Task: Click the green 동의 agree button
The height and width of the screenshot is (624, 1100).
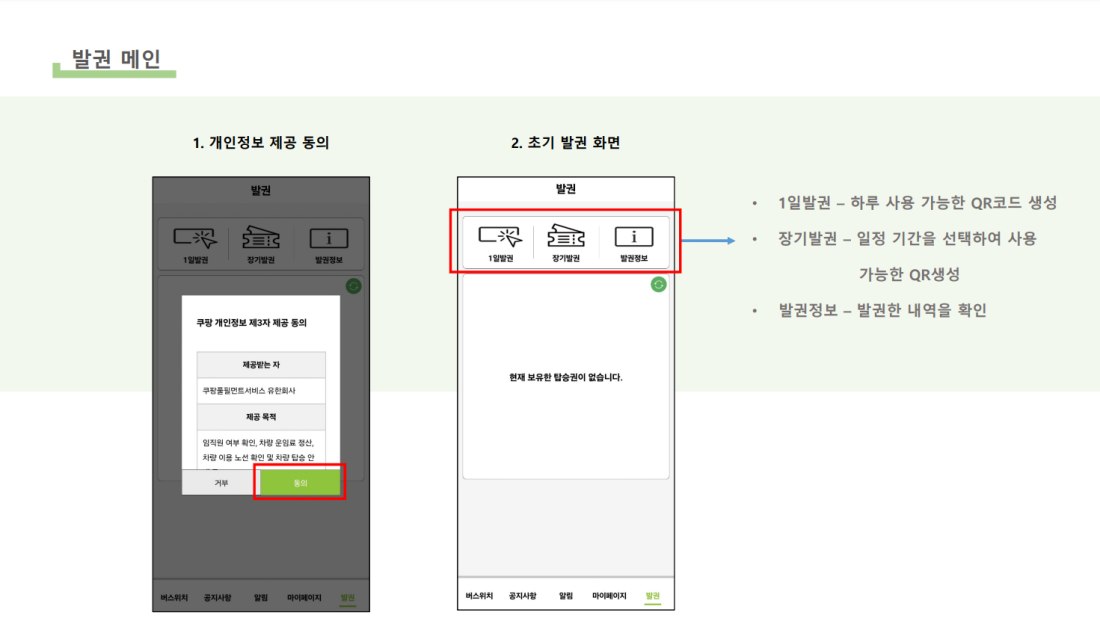Action: [x=300, y=483]
